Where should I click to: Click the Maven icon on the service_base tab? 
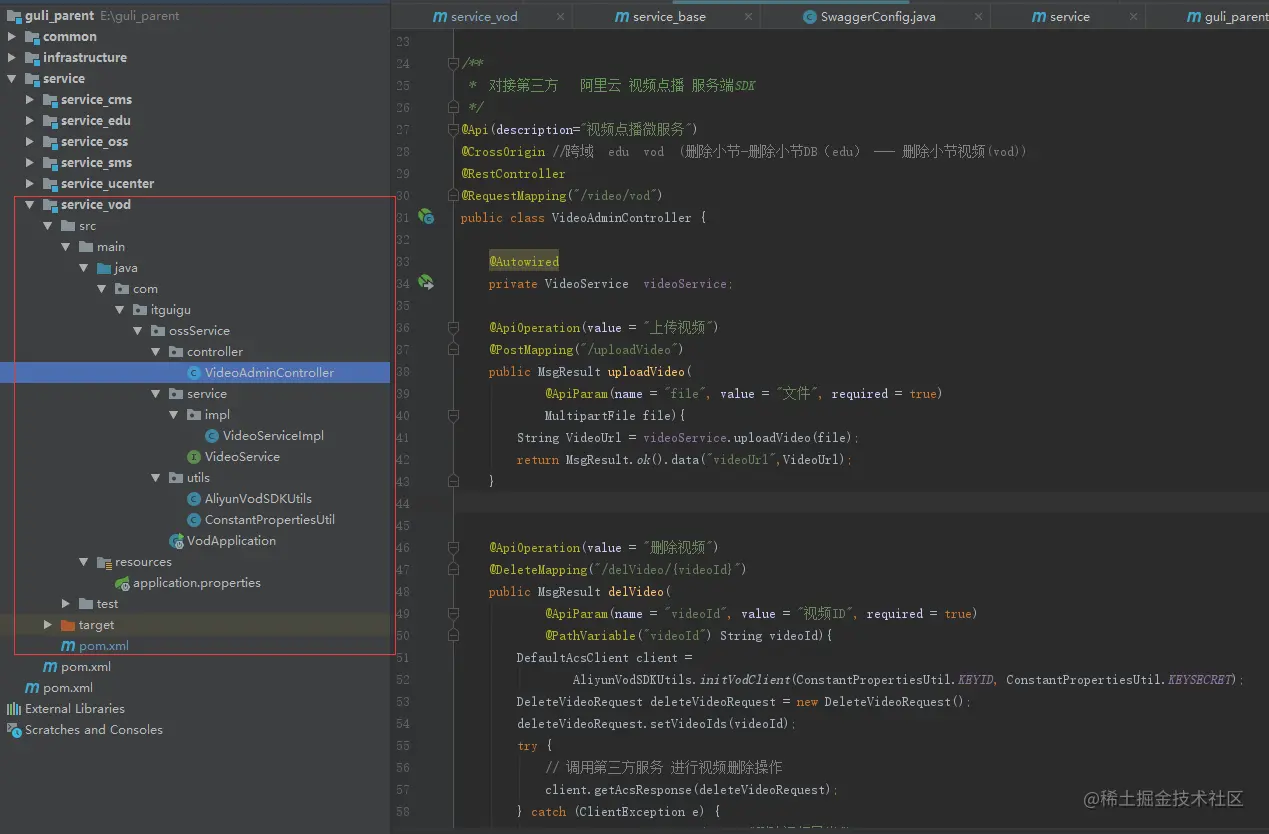click(622, 17)
